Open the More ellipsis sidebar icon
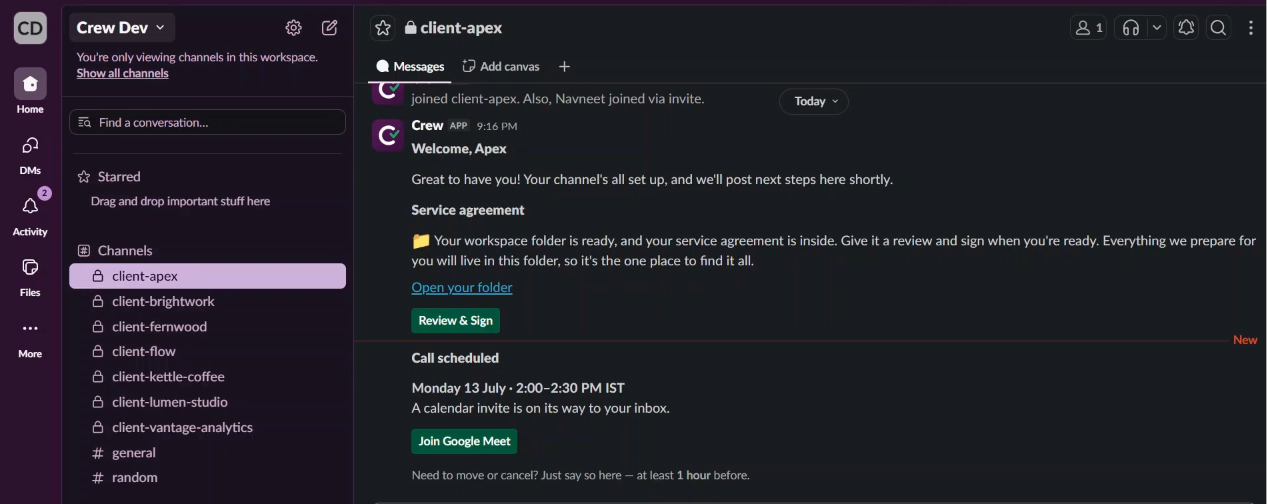The width and height of the screenshot is (1267, 504). (x=30, y=328)
